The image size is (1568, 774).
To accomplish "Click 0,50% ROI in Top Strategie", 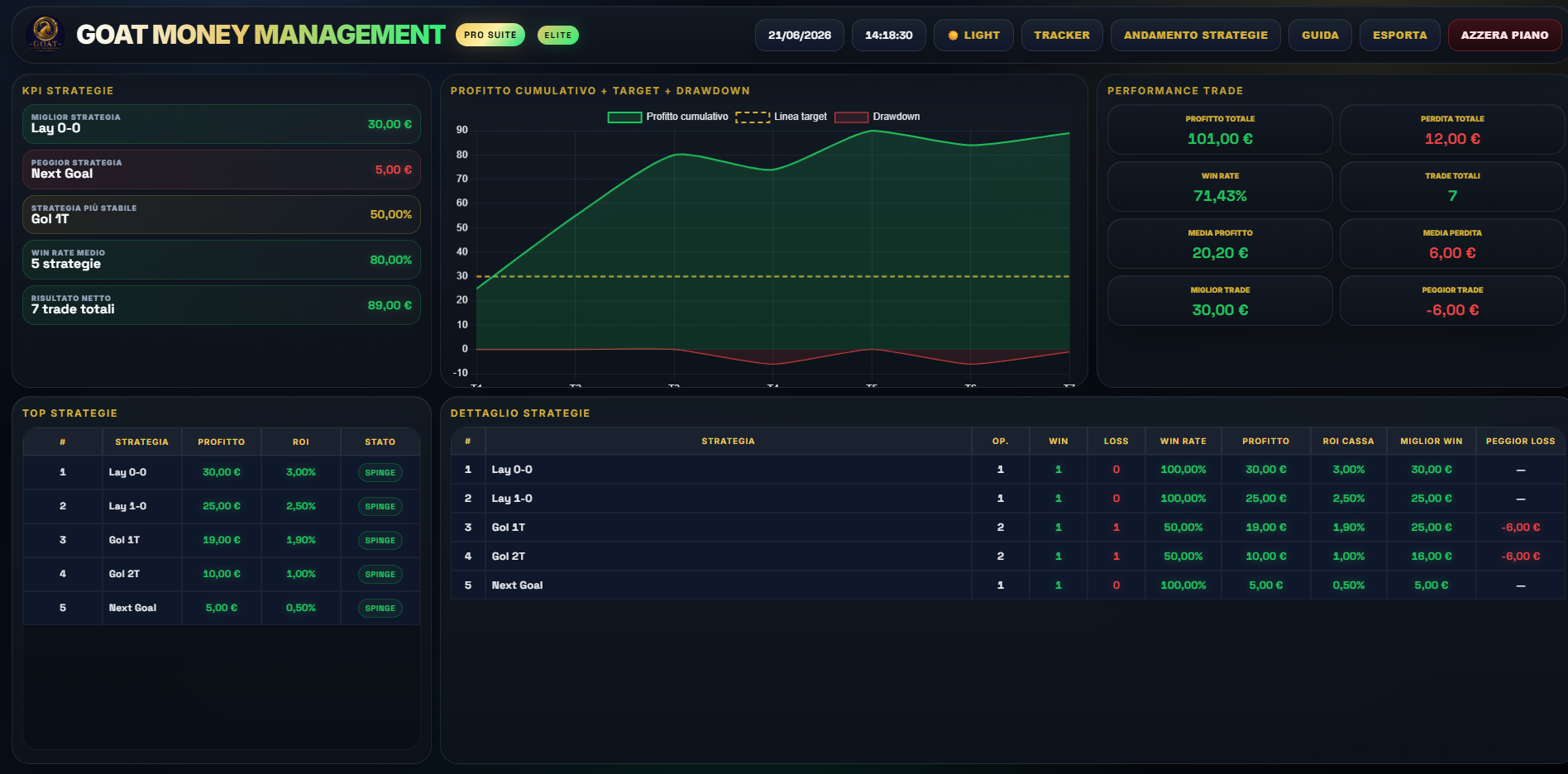I will click(x=301, y=608).
